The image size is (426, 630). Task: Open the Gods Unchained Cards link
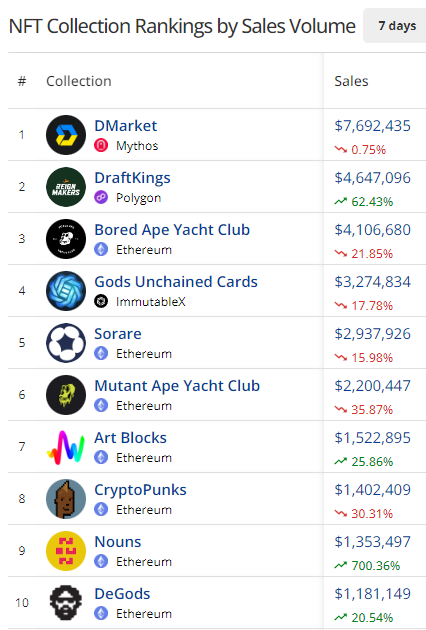coord(176,282)
